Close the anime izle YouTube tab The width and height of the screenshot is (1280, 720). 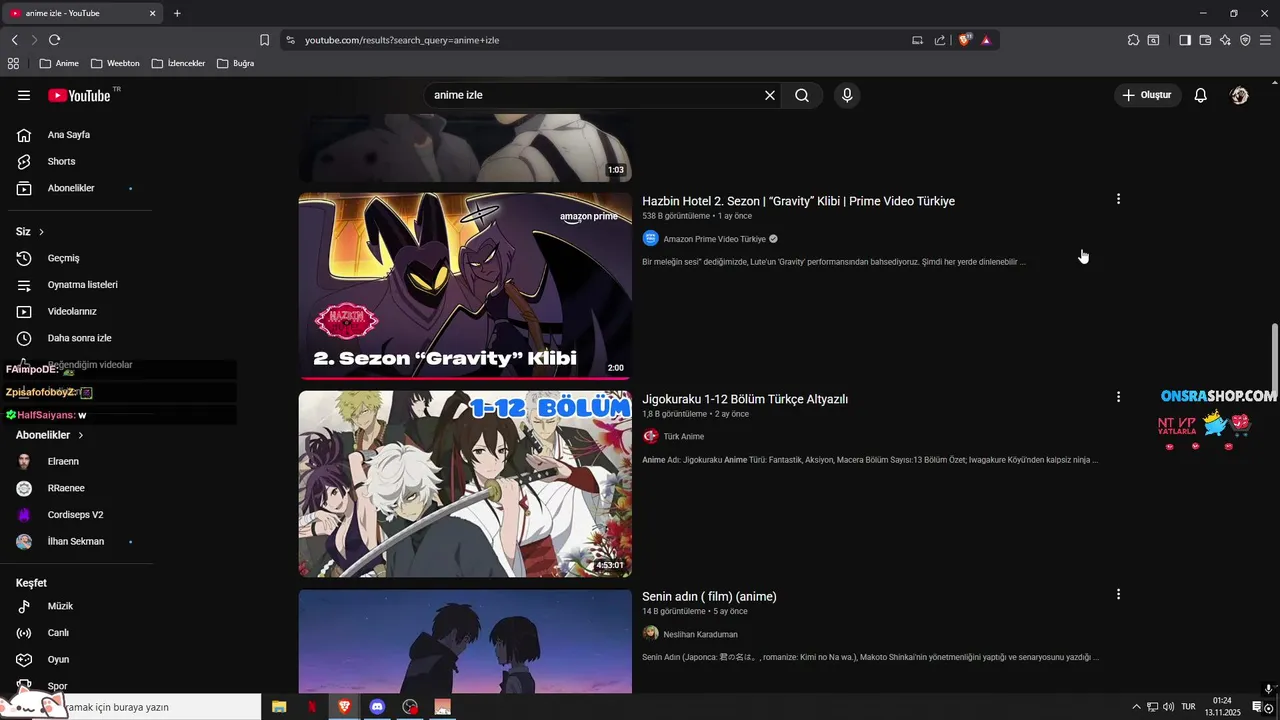pyautogui.click(x=153, y=13)
